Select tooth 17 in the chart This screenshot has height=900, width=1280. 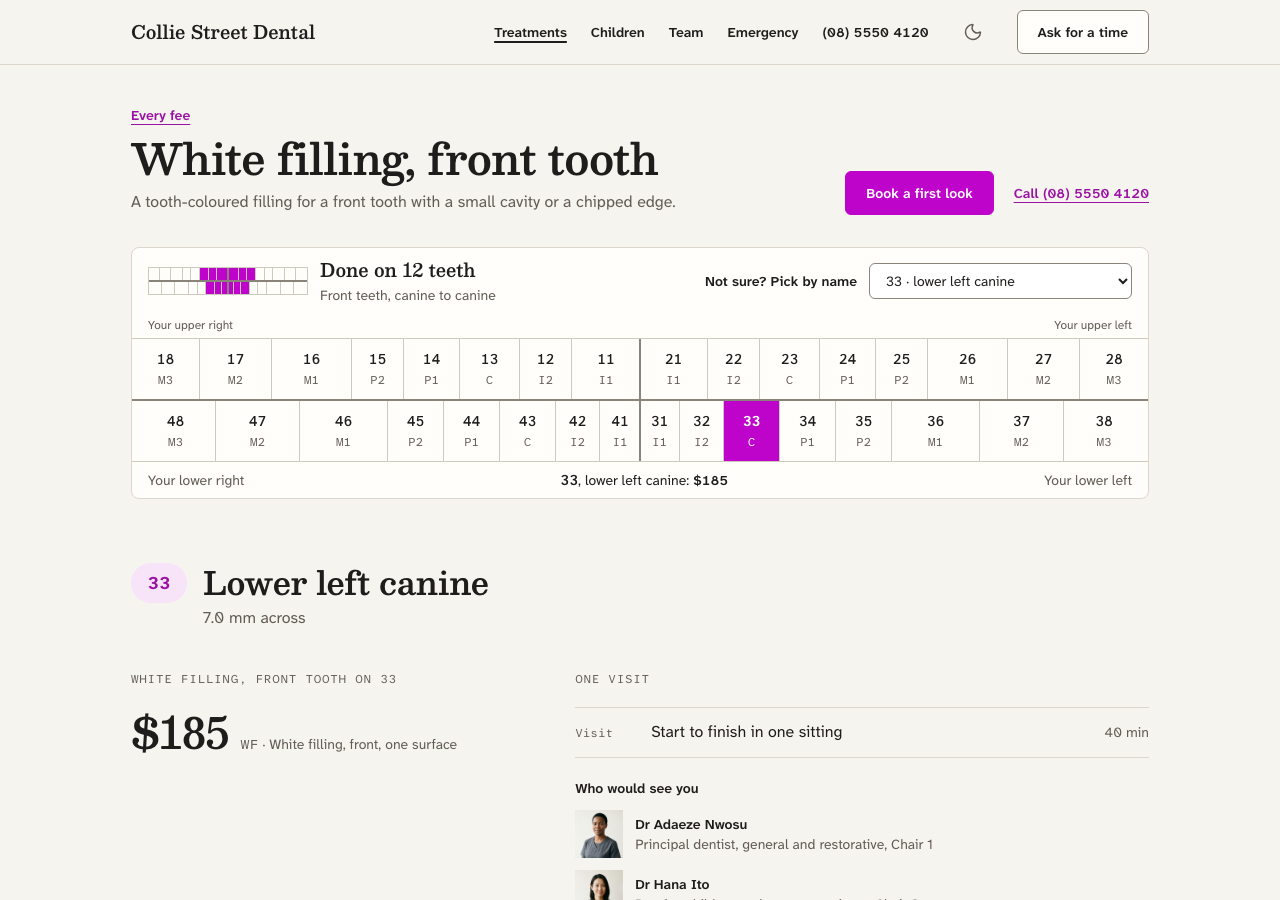coord(236,369)
